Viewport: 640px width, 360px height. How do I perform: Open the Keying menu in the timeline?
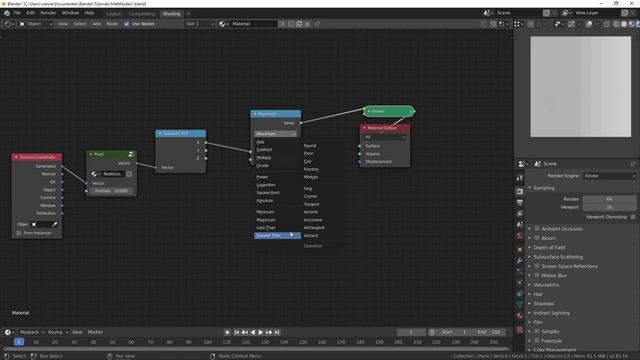point(58,332)
